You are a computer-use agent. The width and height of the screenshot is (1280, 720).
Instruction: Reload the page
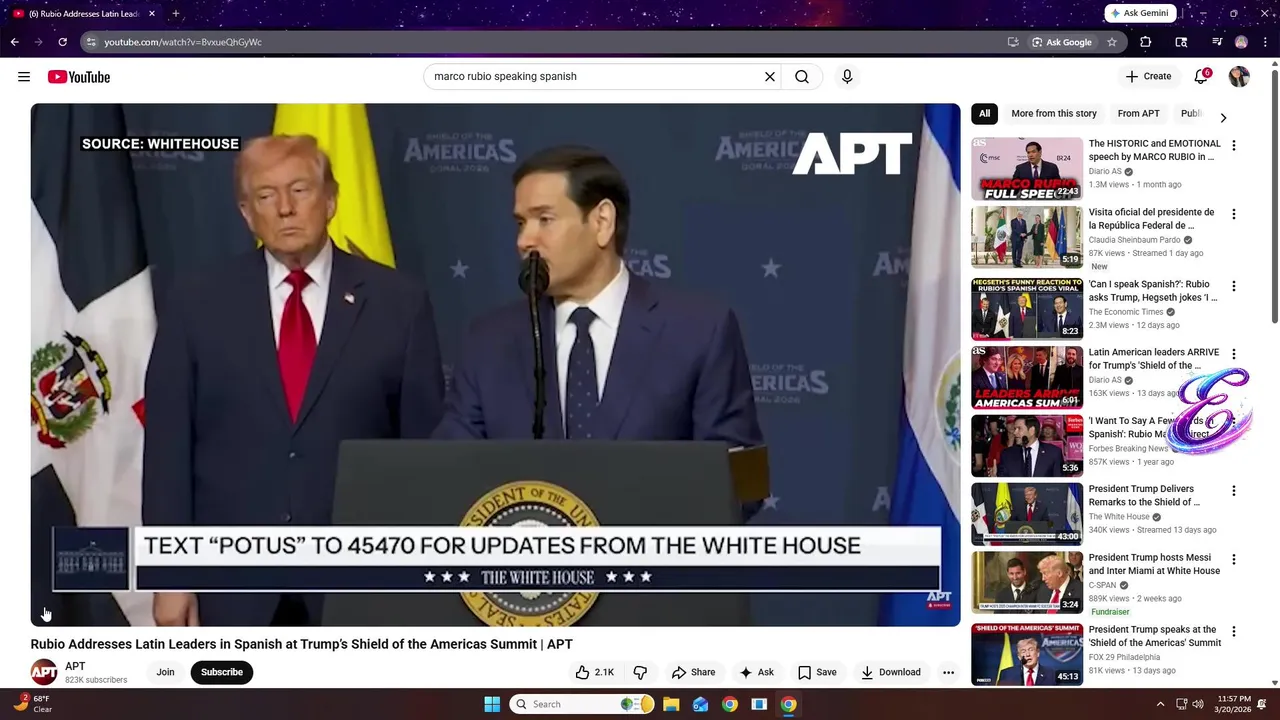(62, 42)
